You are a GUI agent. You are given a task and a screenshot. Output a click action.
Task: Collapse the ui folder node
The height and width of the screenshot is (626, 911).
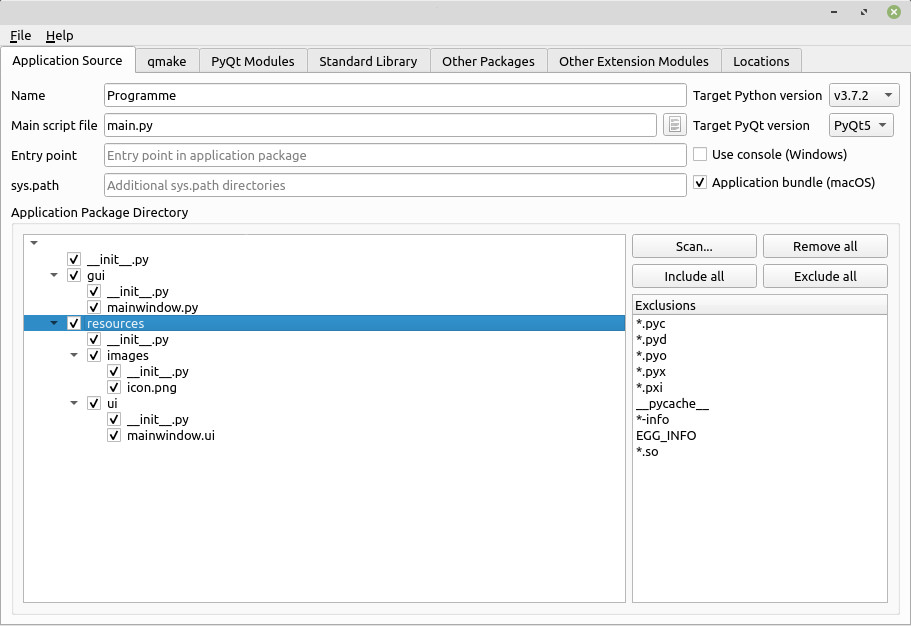[74, 403]
